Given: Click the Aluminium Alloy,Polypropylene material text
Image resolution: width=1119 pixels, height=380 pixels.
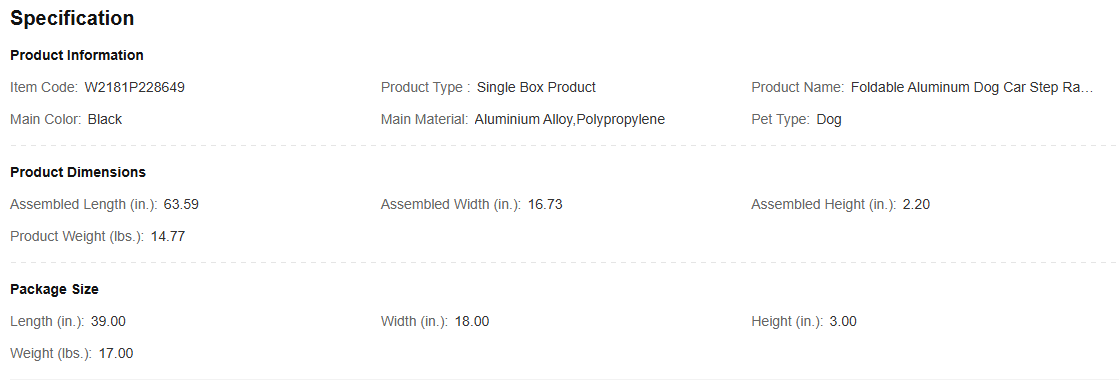Looking at the screenshot, I should 569,120.
